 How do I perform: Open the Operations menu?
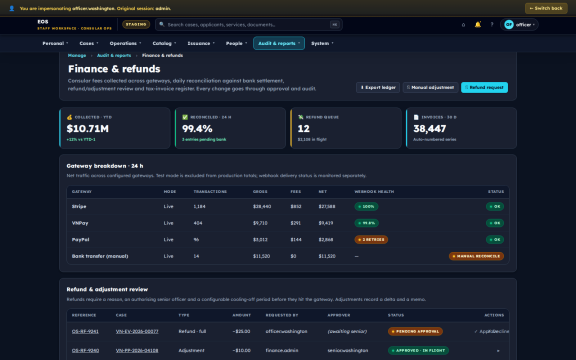click(x=125, y=43)
